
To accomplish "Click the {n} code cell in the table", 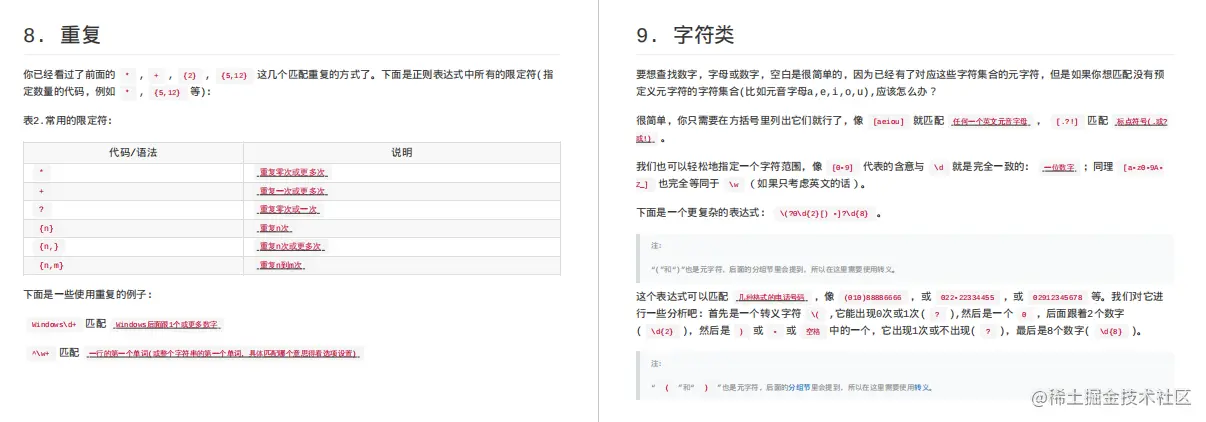I will [45, 229].
